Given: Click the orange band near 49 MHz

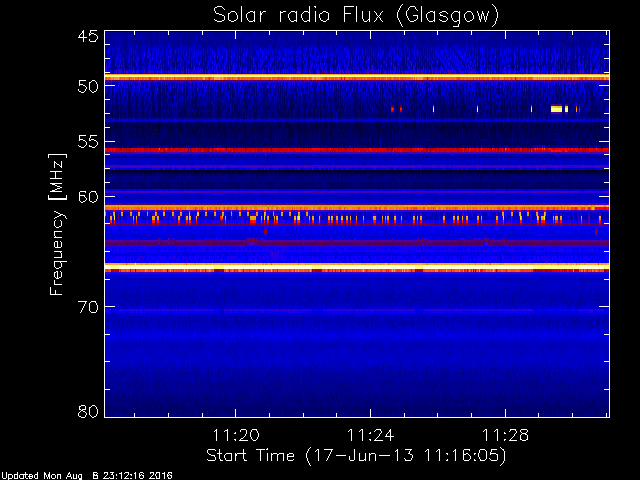Looking at the screenshot, I should point(357,78).
